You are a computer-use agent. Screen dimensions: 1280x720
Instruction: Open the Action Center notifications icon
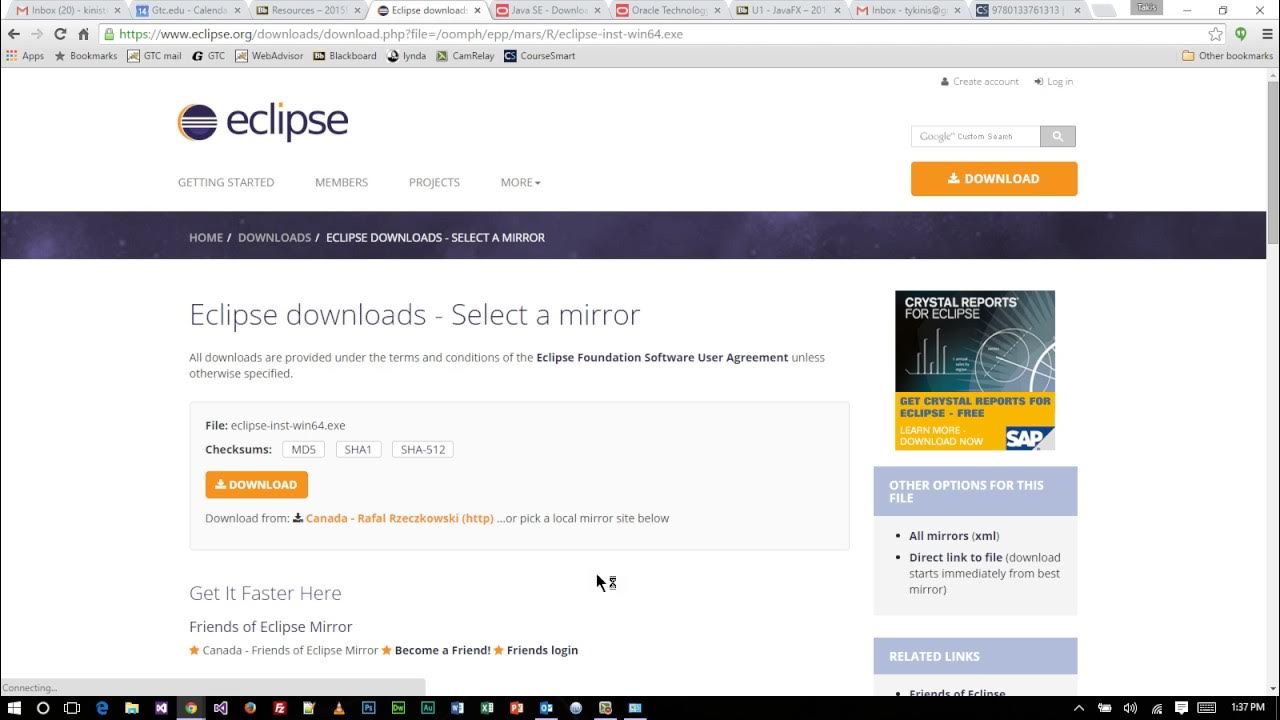[1183, 708]
